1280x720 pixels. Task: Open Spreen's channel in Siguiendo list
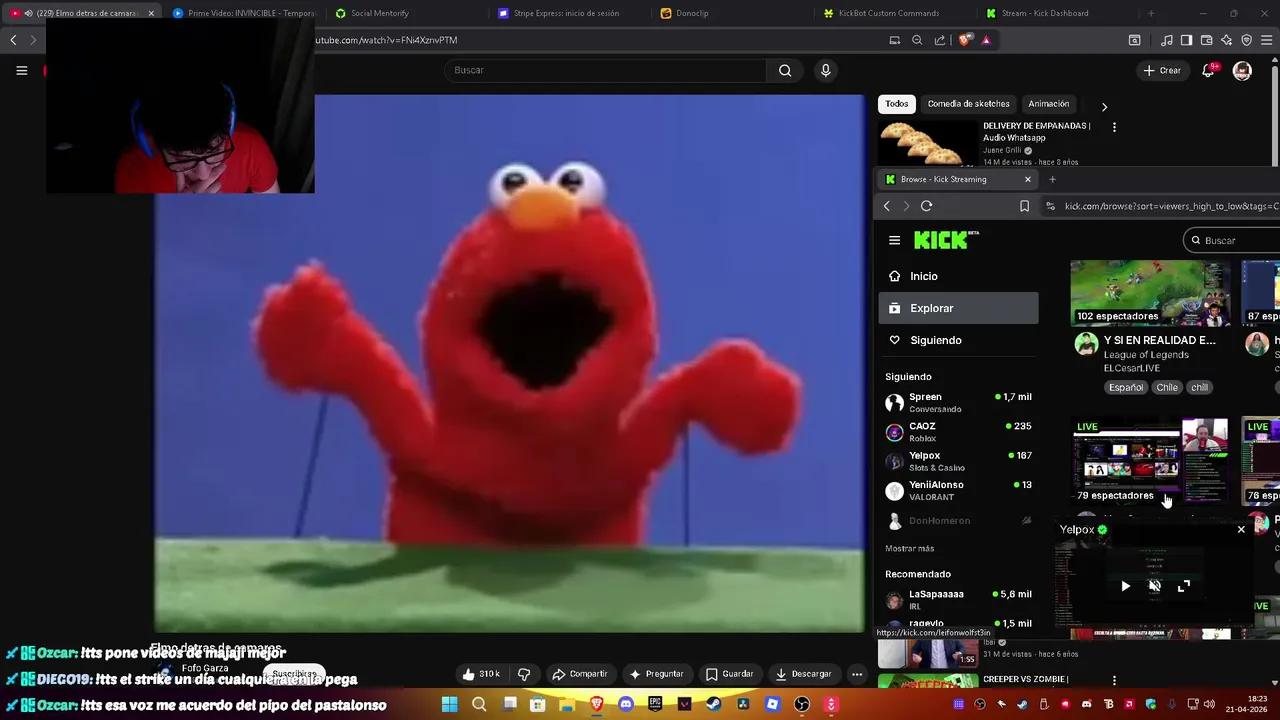(958, 402)
